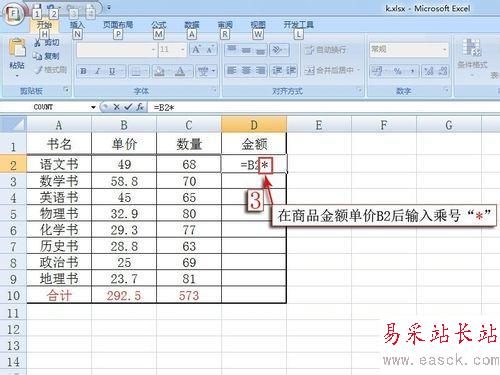Open the font name dropdown
This screenshot has width=500, height=375.
(x=153, y=50)
